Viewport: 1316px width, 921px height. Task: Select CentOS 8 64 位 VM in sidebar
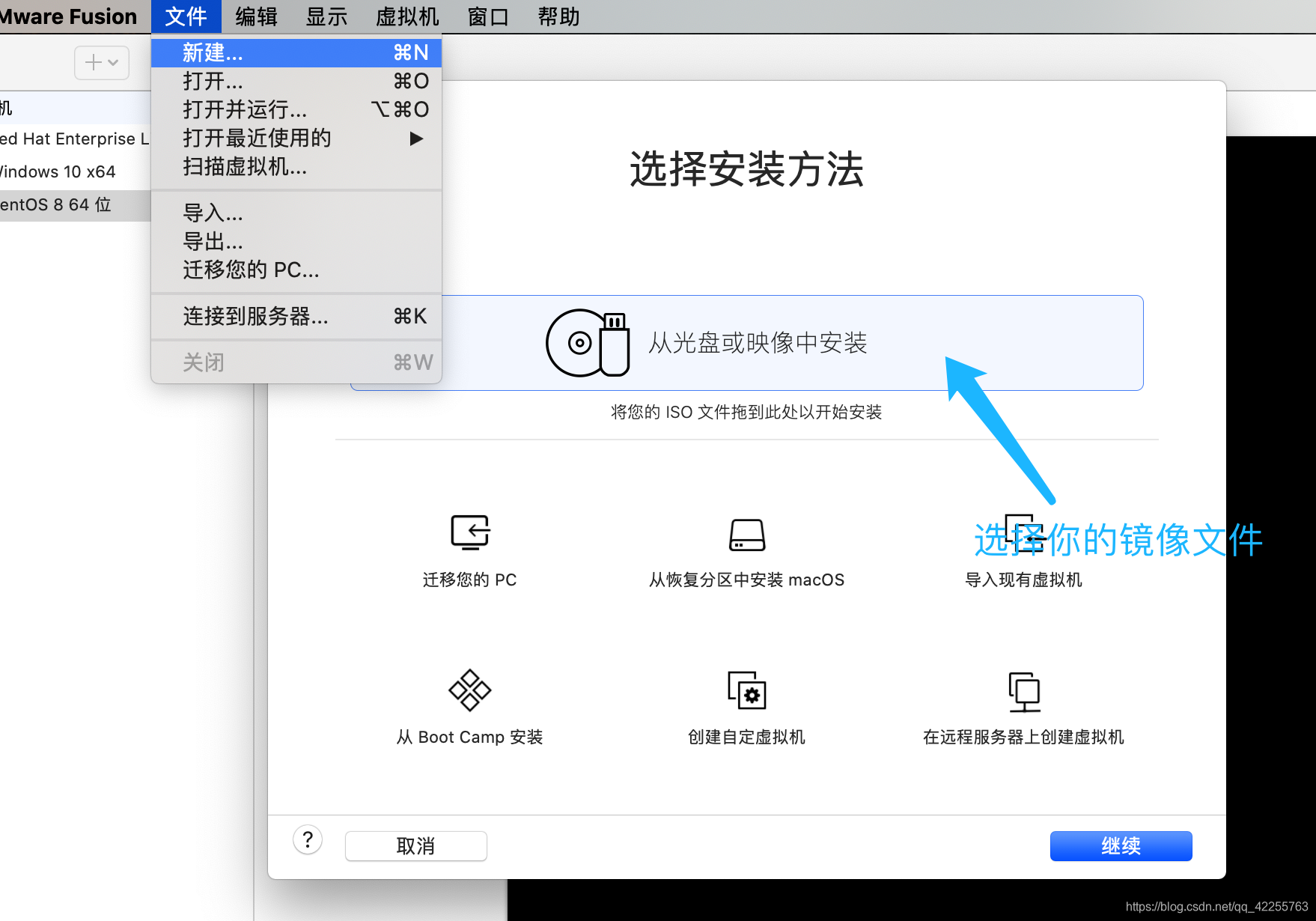pyautogui.click(x=75, y=205)
